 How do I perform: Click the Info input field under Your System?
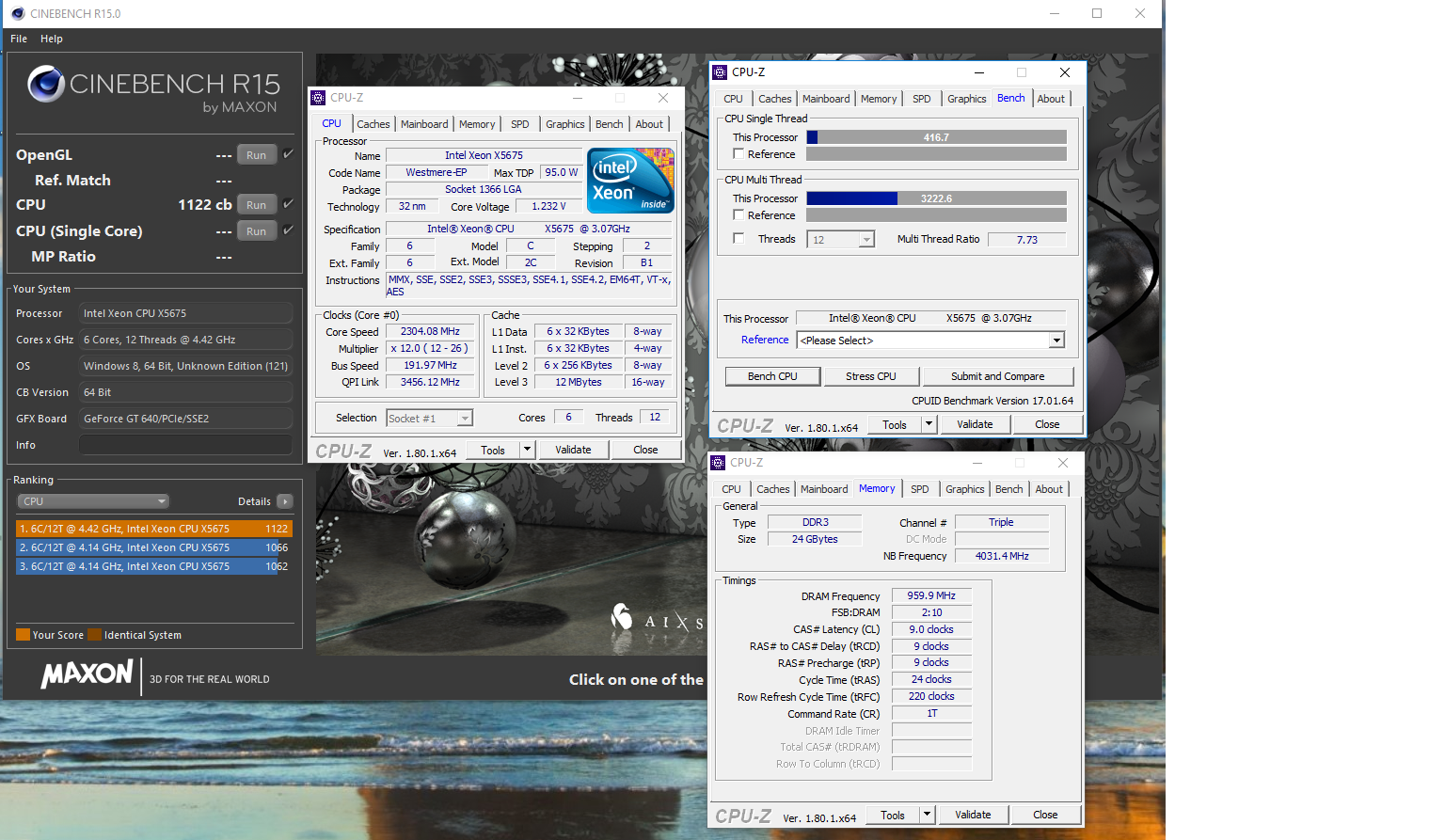[185, 445]
